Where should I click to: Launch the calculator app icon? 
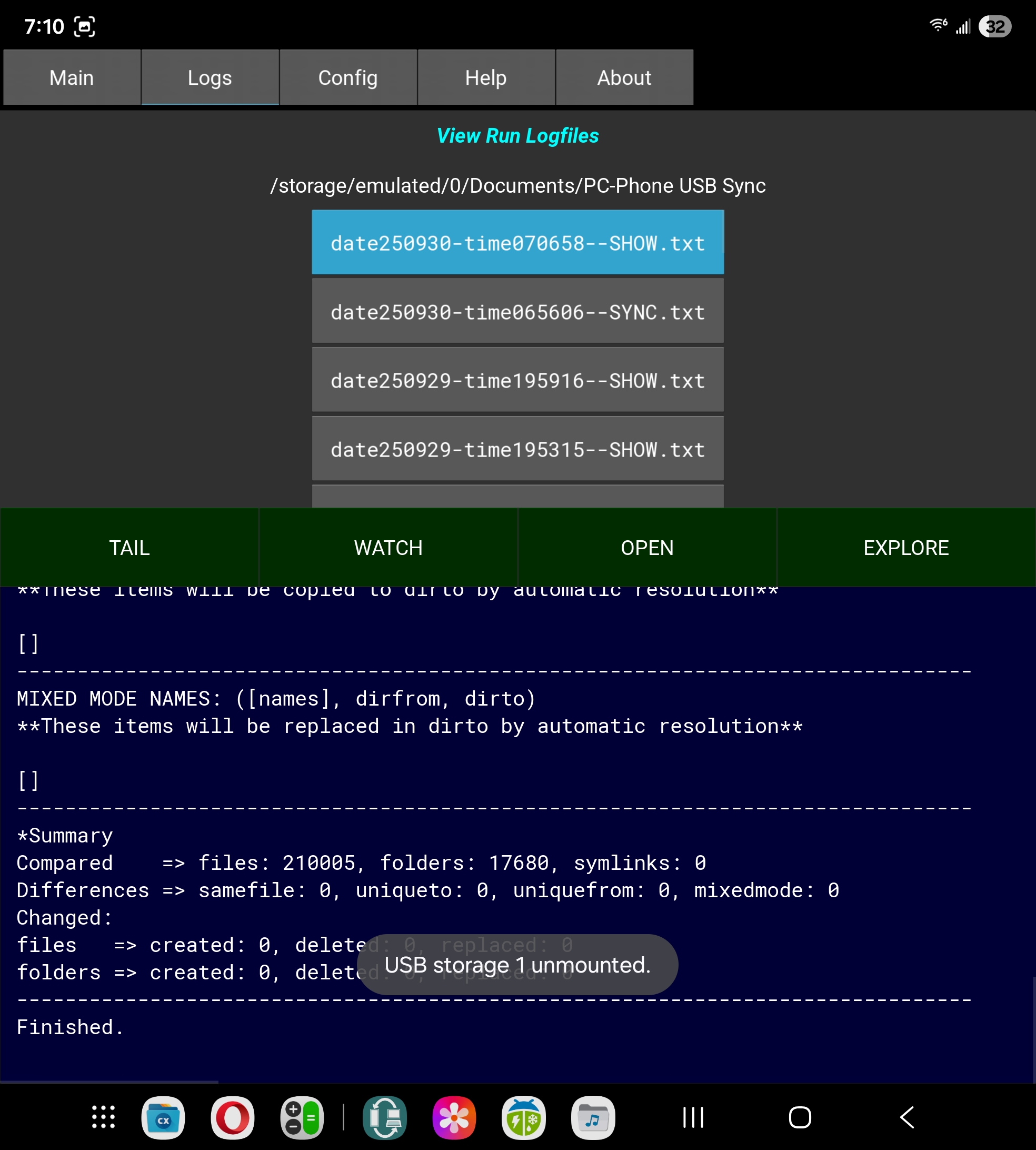[302, 1117]
